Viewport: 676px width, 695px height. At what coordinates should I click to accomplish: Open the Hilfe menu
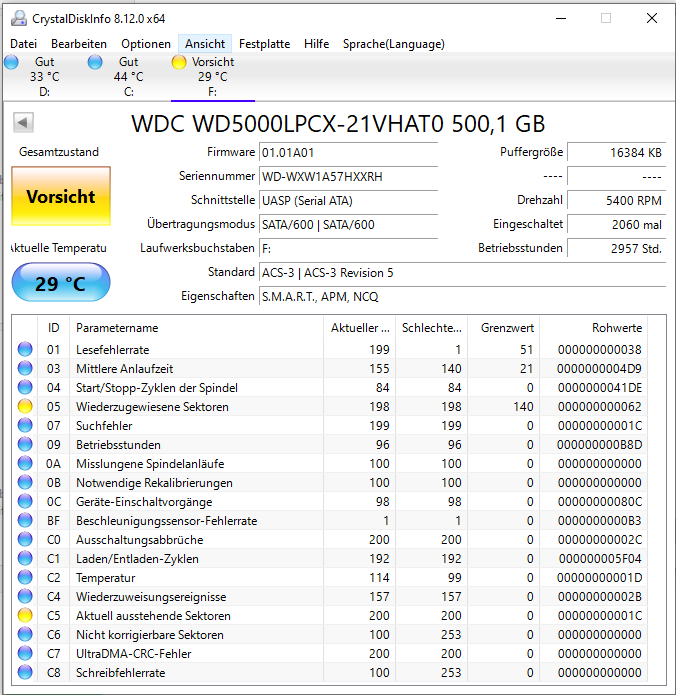click(x=317, y=44)
